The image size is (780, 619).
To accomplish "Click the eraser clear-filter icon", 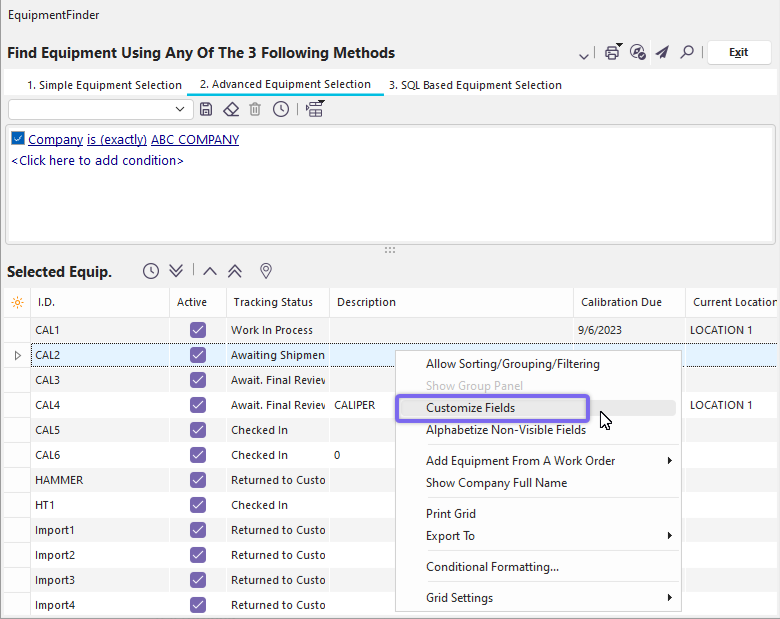I will [x=231, y=109].
